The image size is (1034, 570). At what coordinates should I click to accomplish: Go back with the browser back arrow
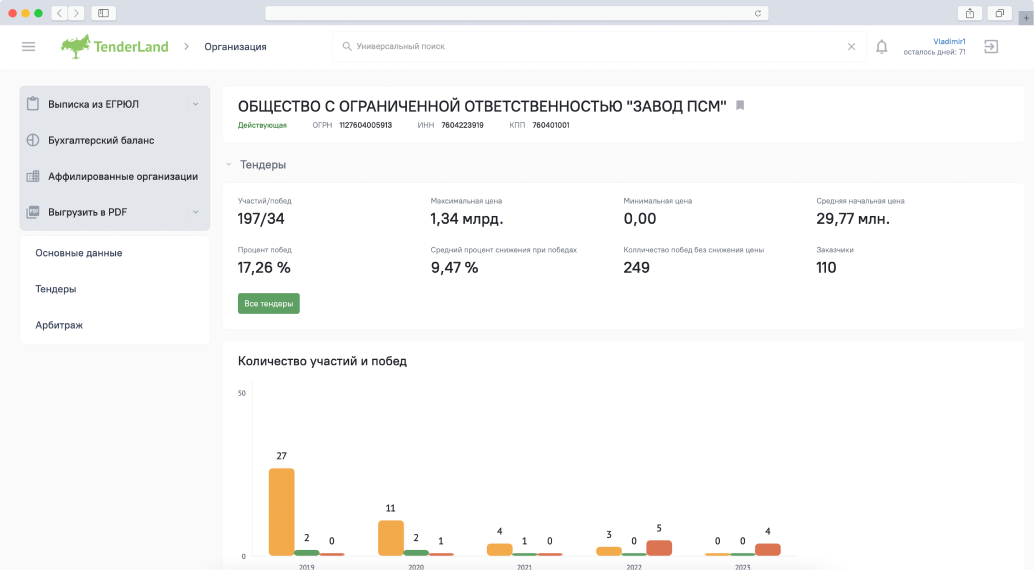[59, 13]
